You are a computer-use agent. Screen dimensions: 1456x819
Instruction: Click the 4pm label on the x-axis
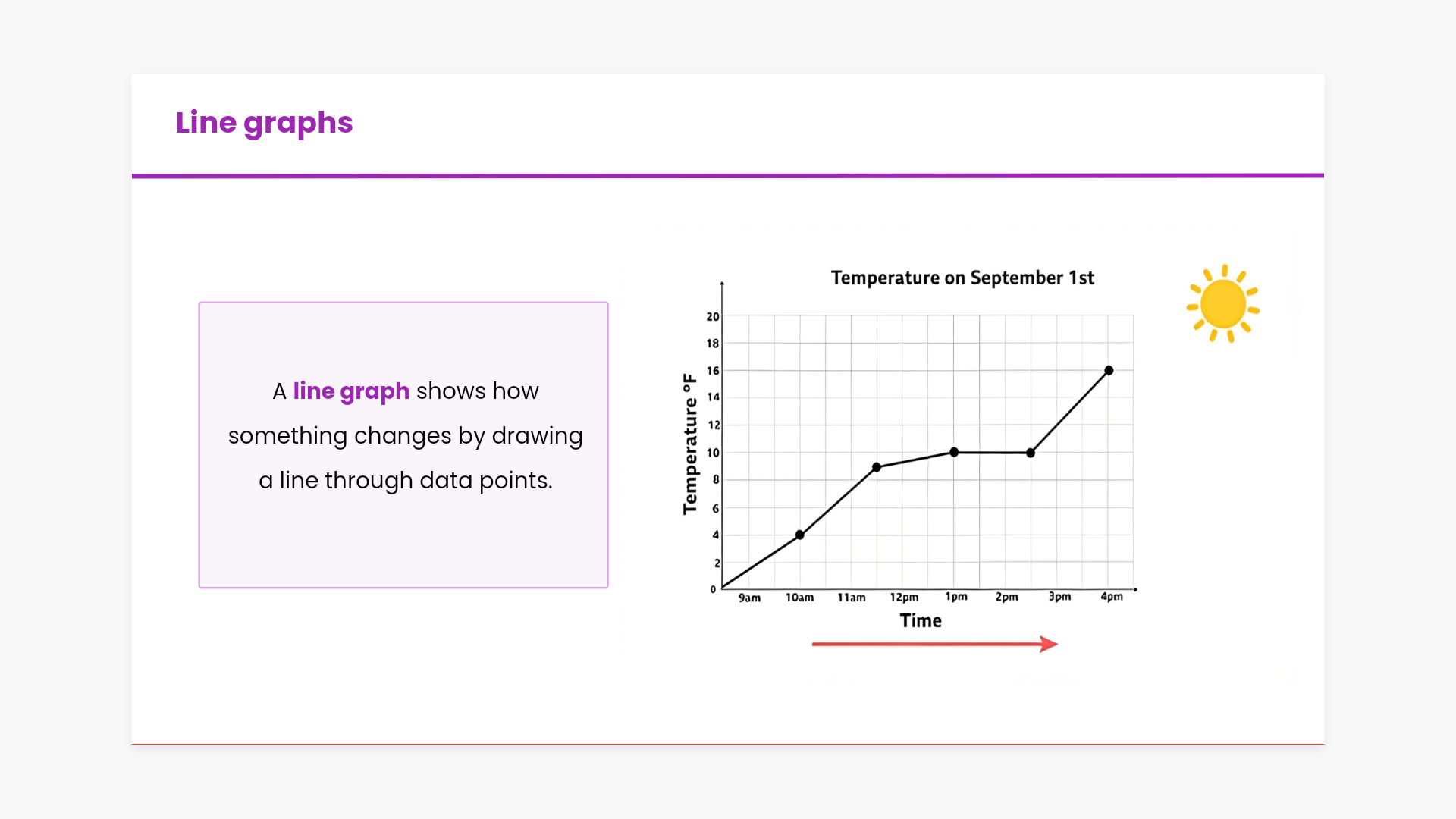click(1112, 597)
